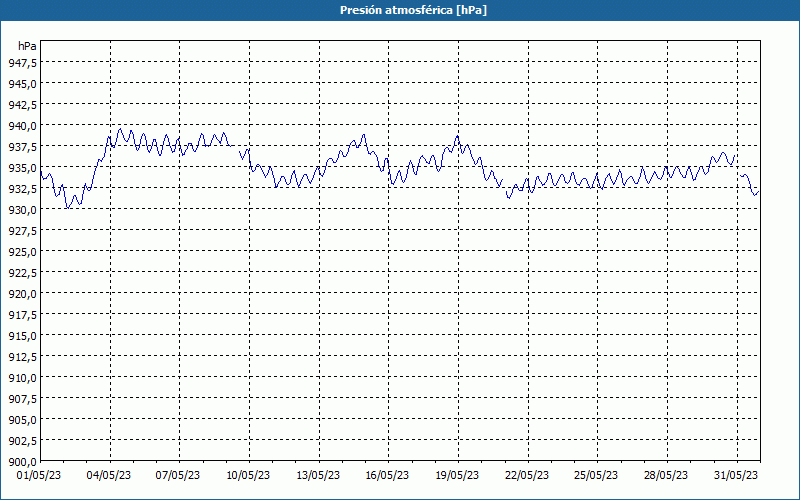The width and height of the screenshot is (800, 500).
Task: Click the 25/05/23 date label
Action: click(596, 476)
